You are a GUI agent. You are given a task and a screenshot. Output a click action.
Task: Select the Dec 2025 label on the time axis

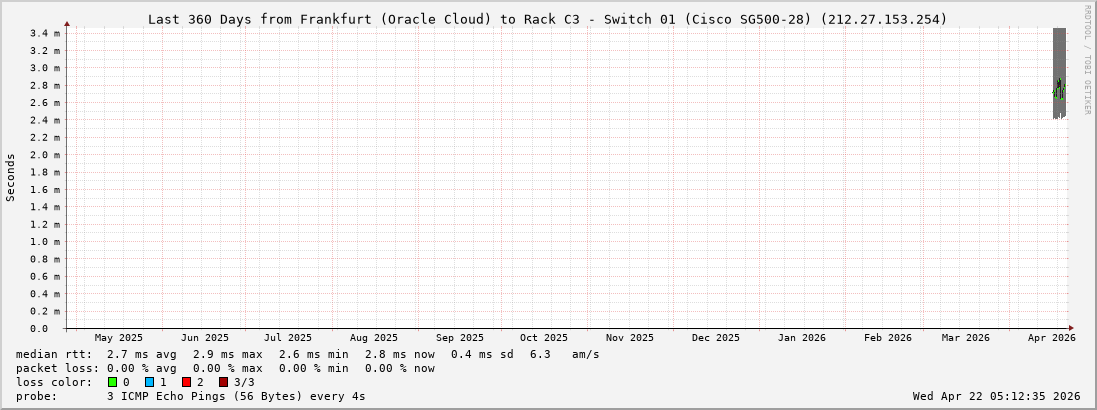716,338
